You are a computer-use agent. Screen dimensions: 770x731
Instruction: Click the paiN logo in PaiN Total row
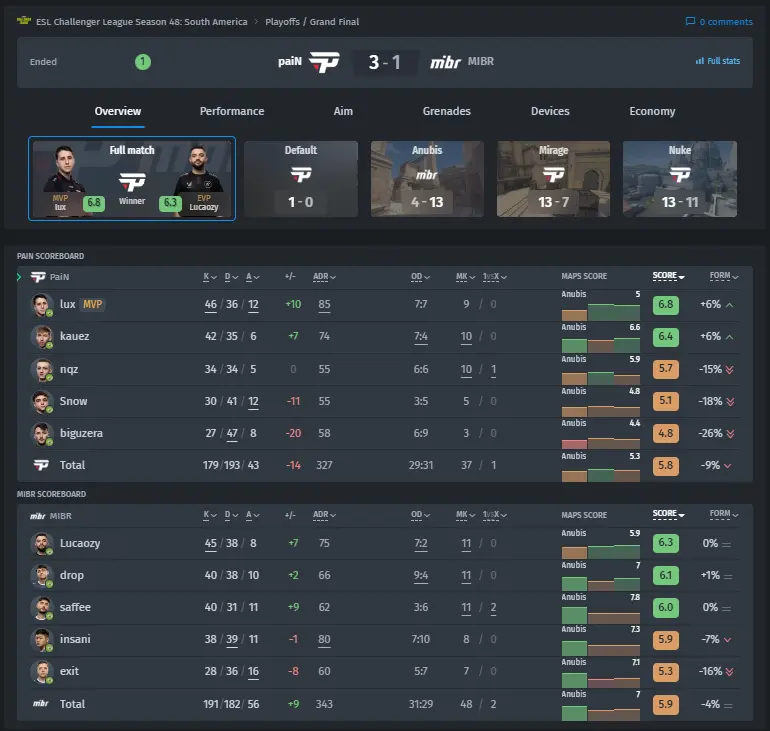[x=41, y=465]
